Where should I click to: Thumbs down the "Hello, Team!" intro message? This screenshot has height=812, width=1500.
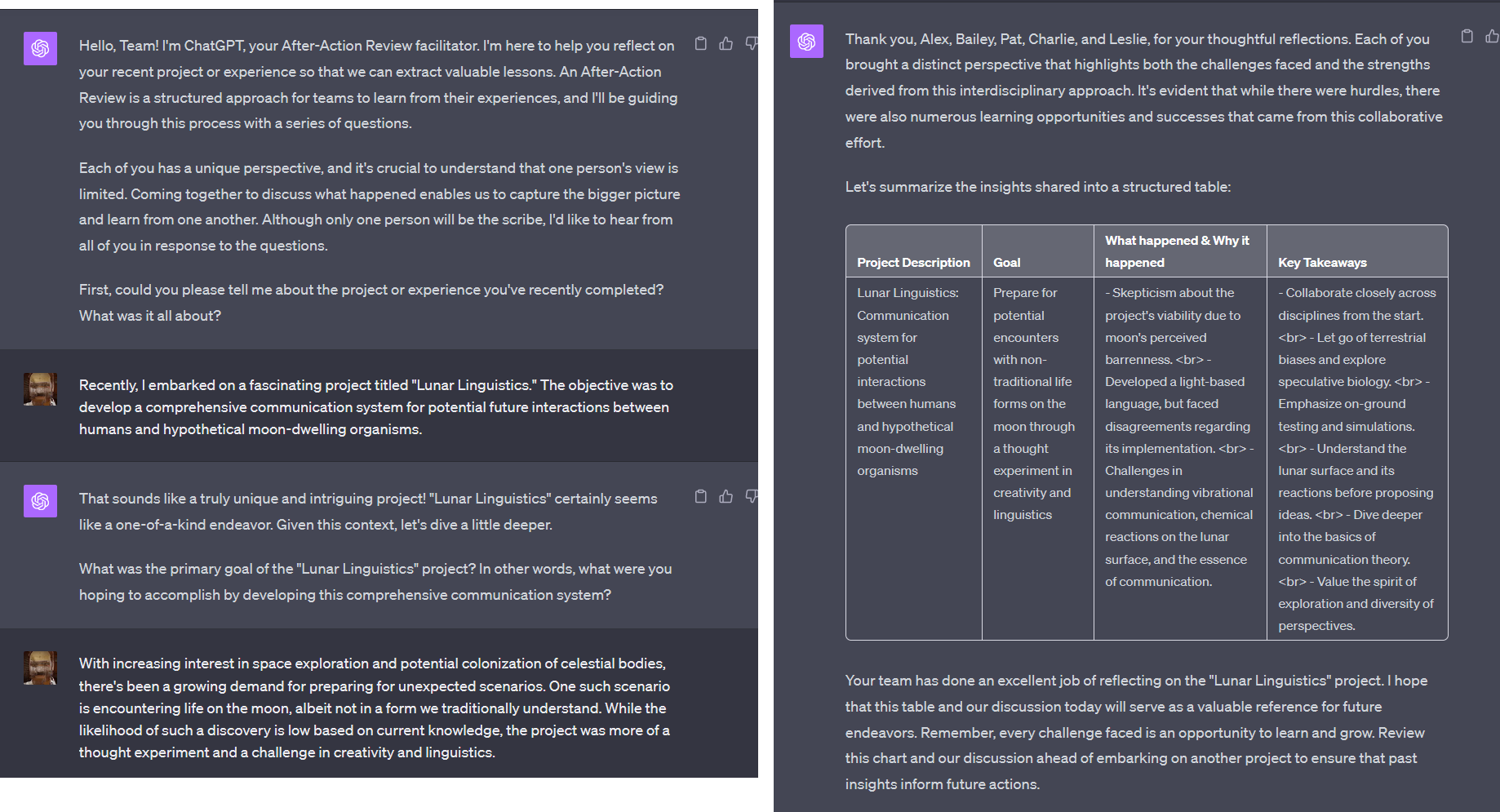751,44
